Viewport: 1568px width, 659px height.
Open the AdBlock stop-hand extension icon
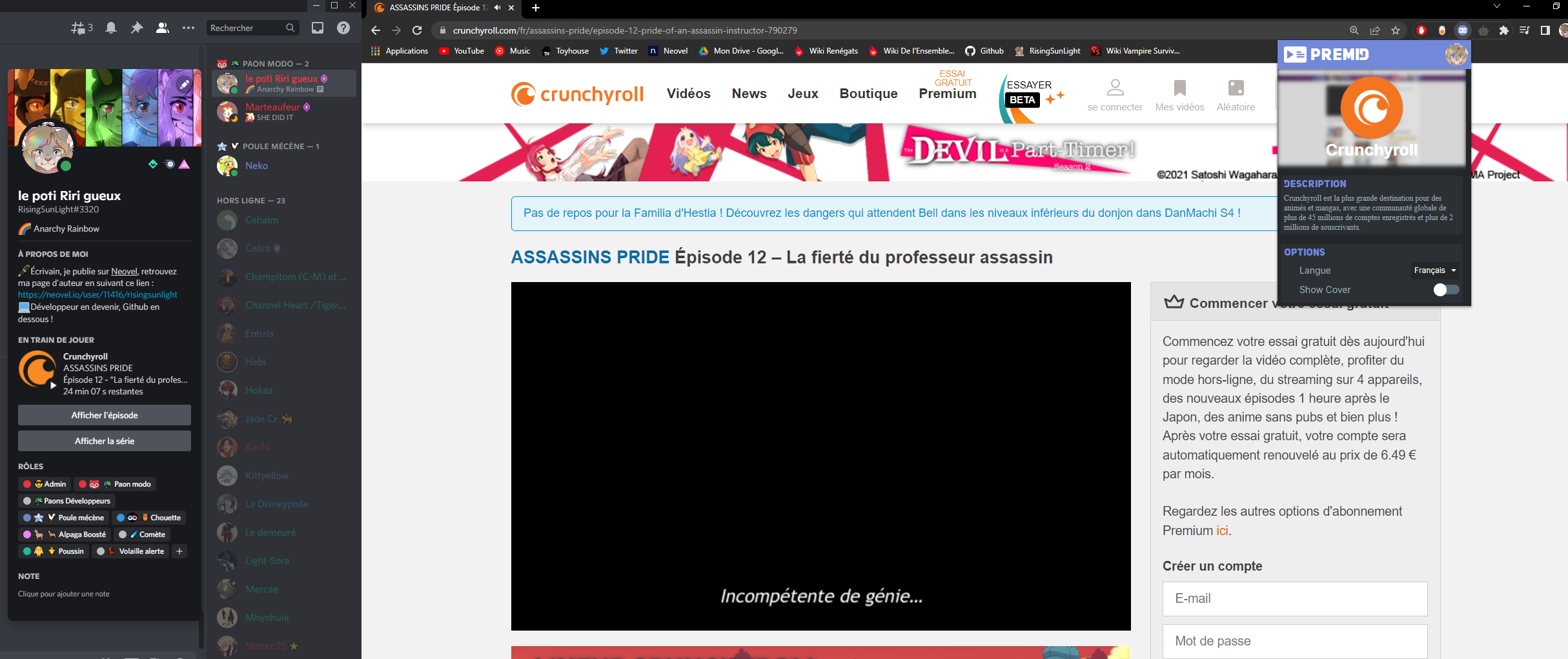tap(1421, 30)
